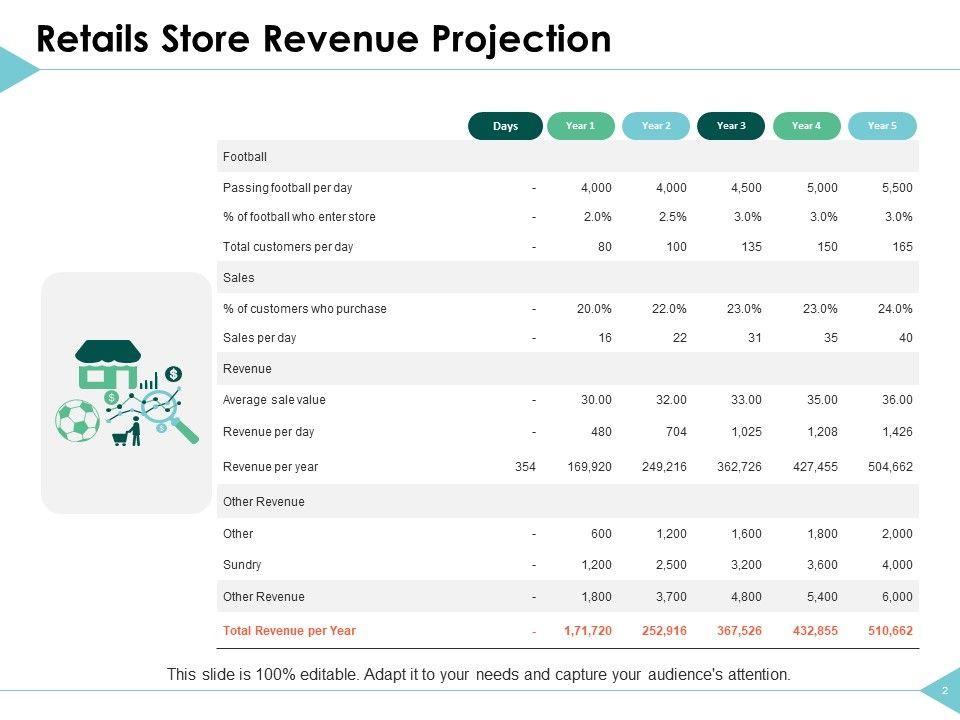Click the Sundry row label
Viewport: 960px width, 720px height.
pos(242,565)
